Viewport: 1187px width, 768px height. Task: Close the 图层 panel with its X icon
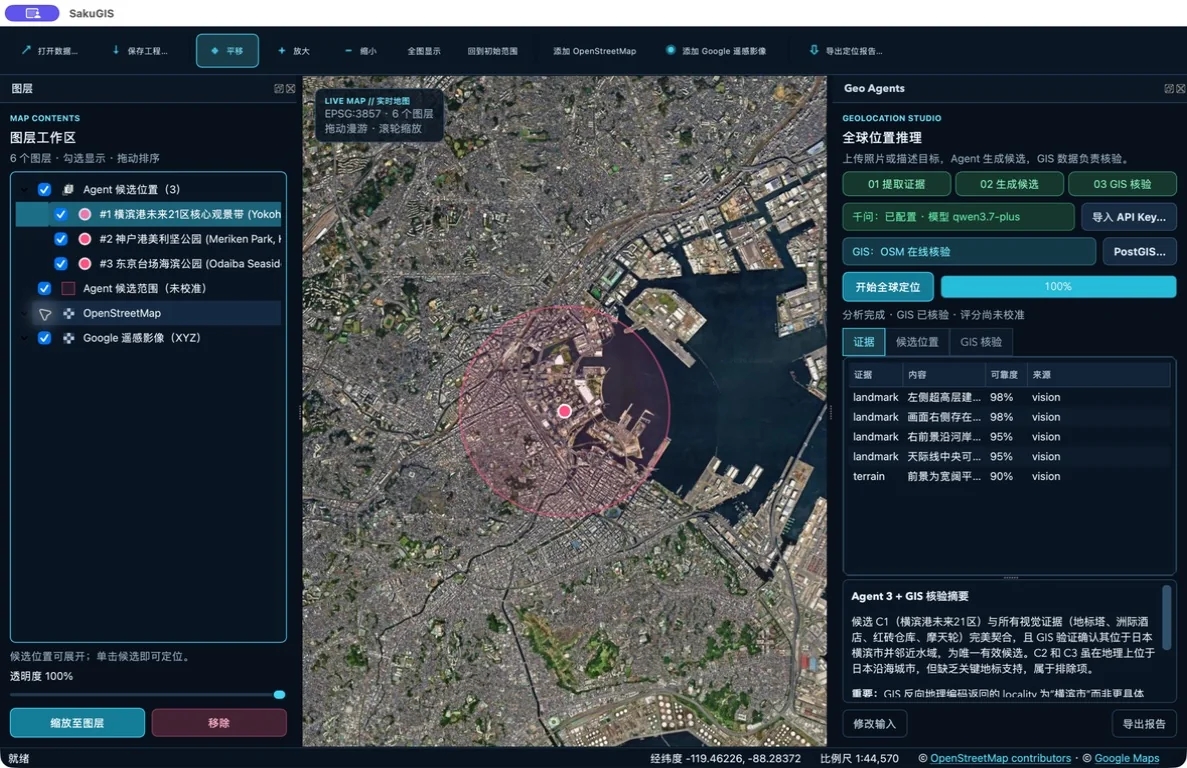click(x=291, y=89)
